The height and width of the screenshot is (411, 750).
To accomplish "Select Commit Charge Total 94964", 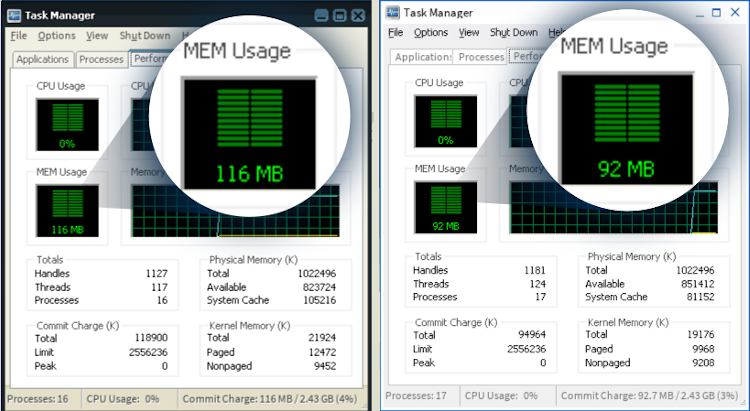I will pos(532,334).
